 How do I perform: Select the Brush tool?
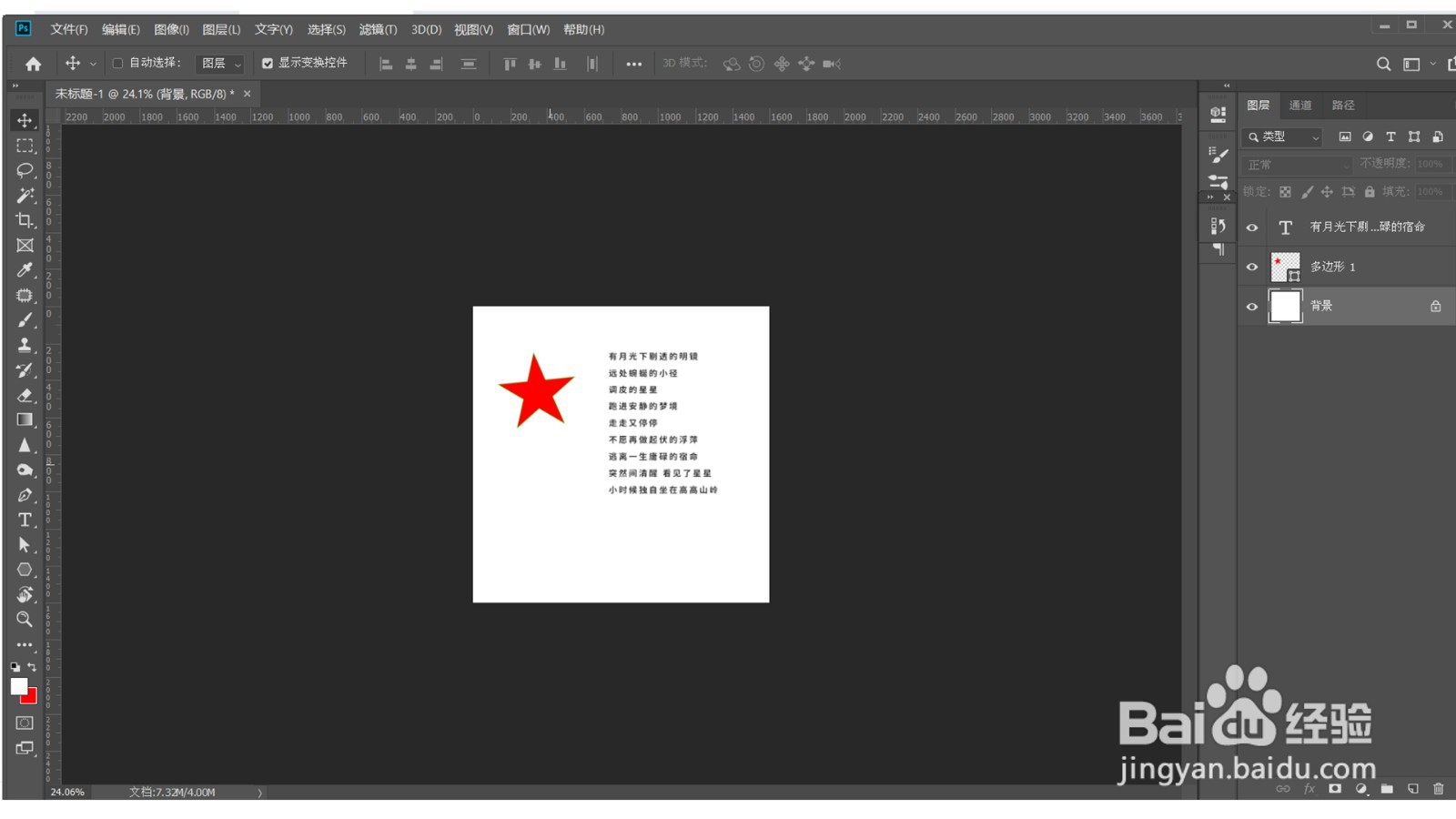point(25,320)
